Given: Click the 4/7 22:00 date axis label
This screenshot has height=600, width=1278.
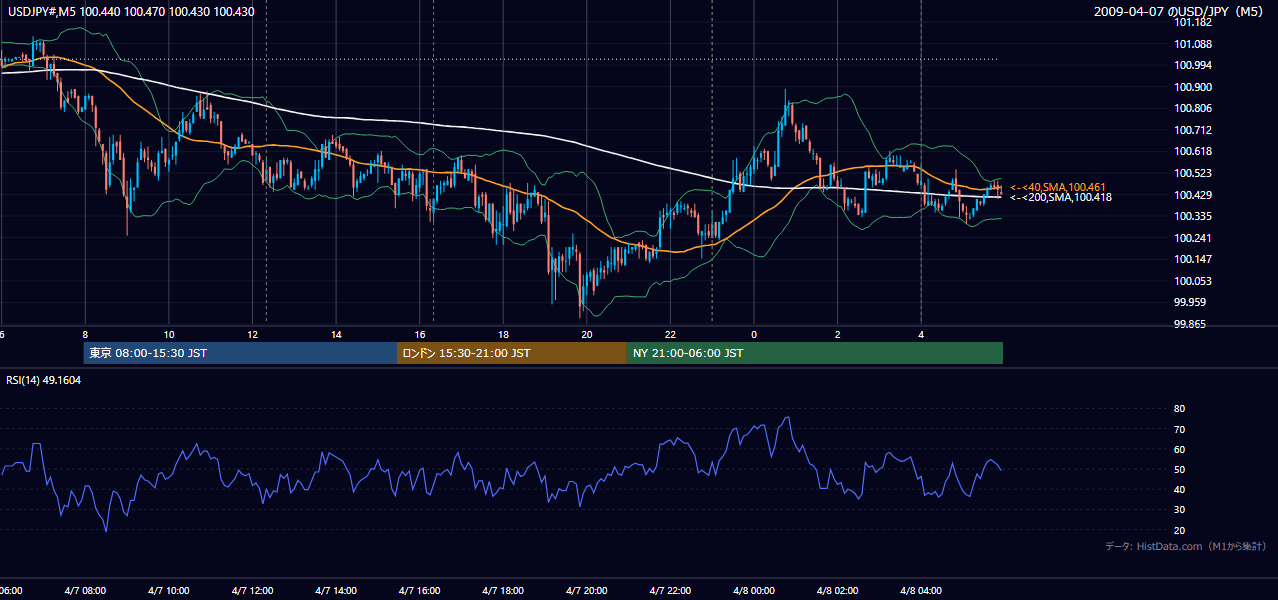Looking at the screenshot, I should pos(670,591).
